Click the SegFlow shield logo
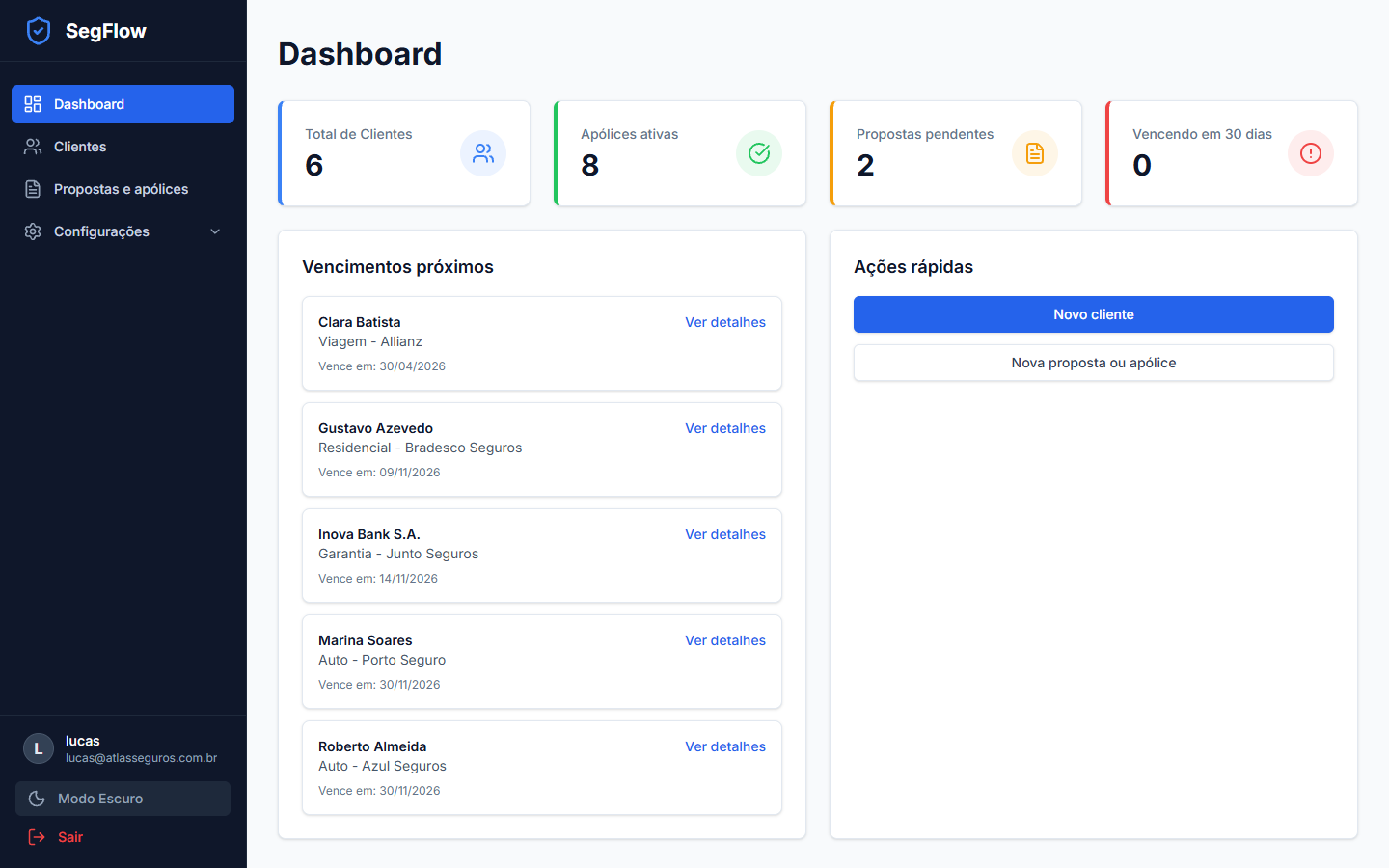 (x=39, y=30)
